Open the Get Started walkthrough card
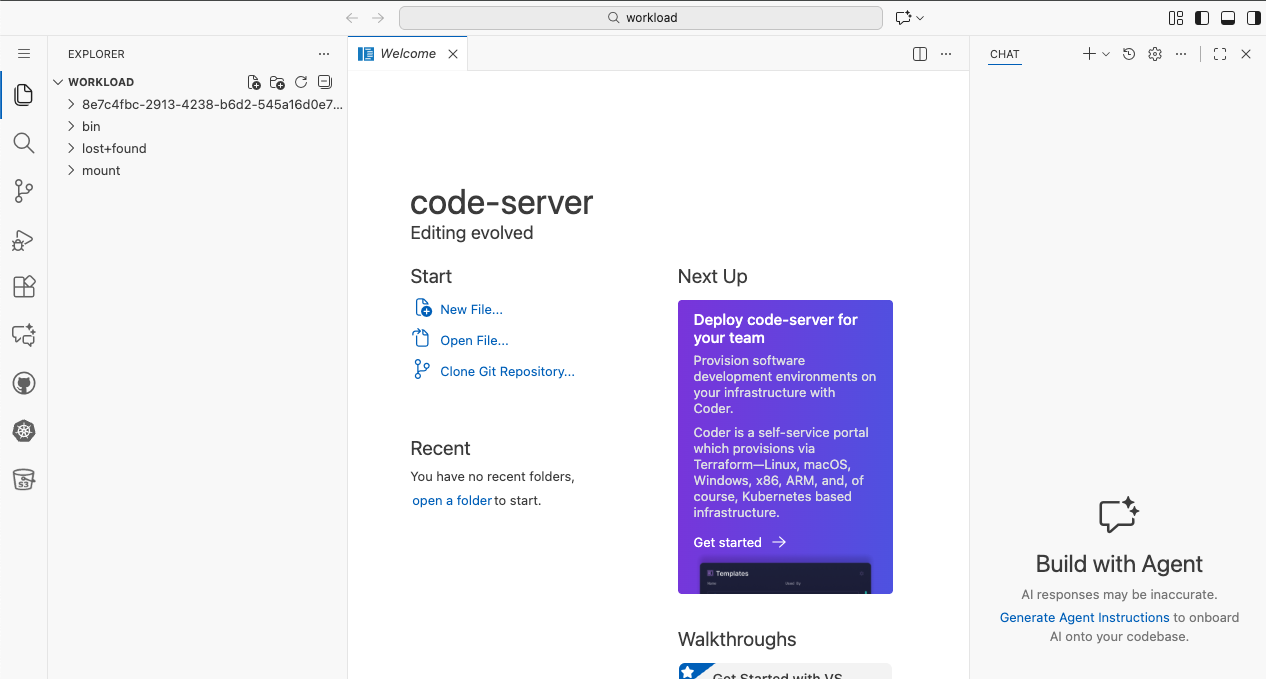 tap(785, 671)
